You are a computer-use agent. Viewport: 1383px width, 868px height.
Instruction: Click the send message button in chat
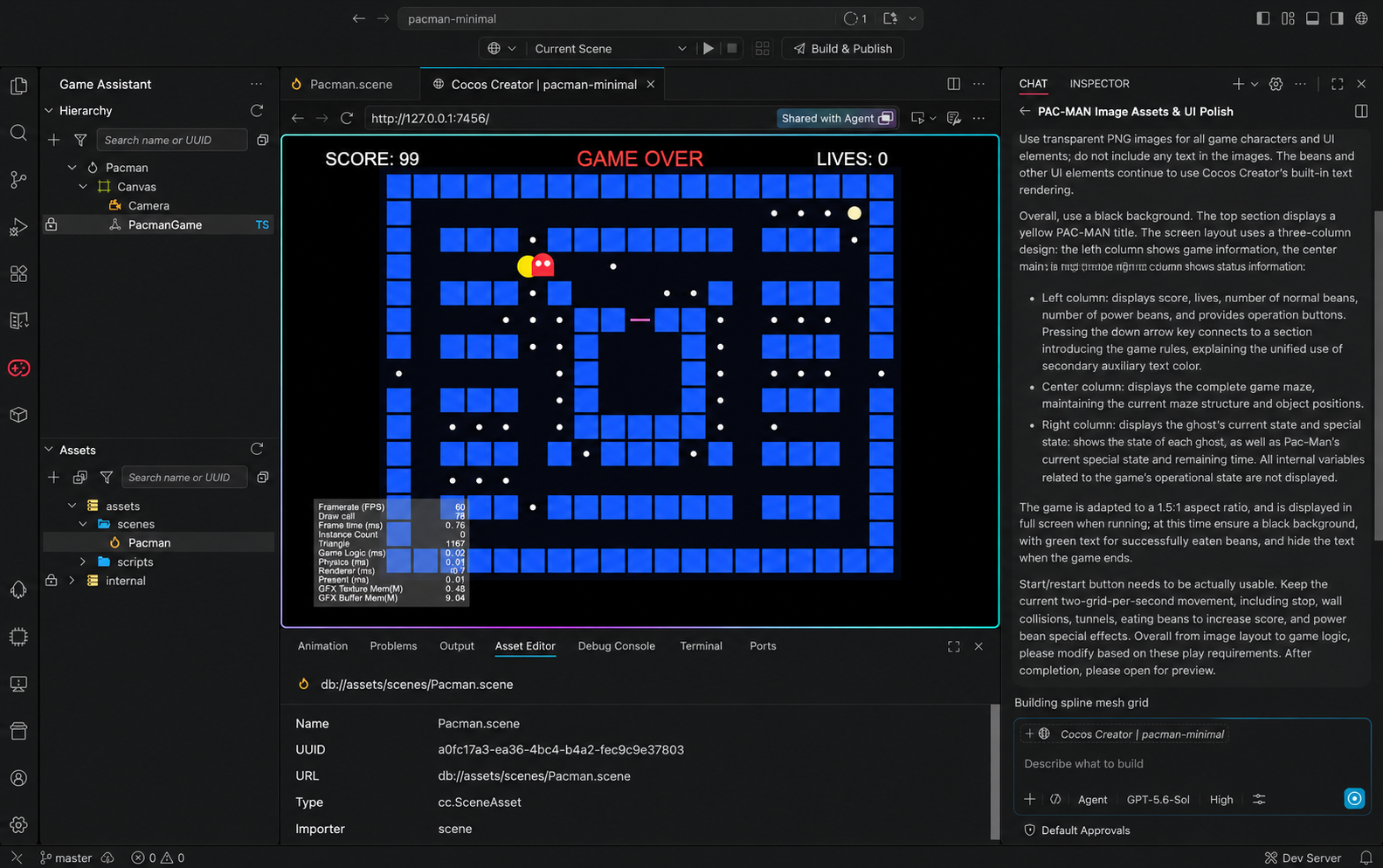(1354, 798)
